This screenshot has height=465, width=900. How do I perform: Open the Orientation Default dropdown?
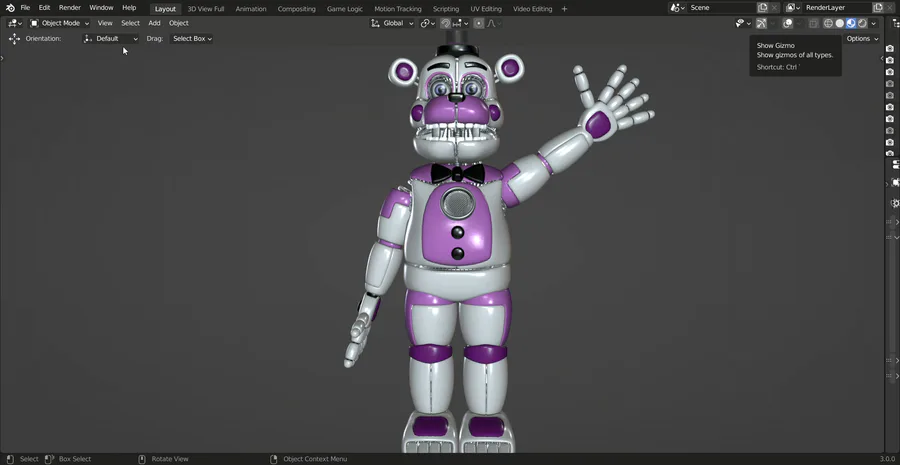coord(111,38)
